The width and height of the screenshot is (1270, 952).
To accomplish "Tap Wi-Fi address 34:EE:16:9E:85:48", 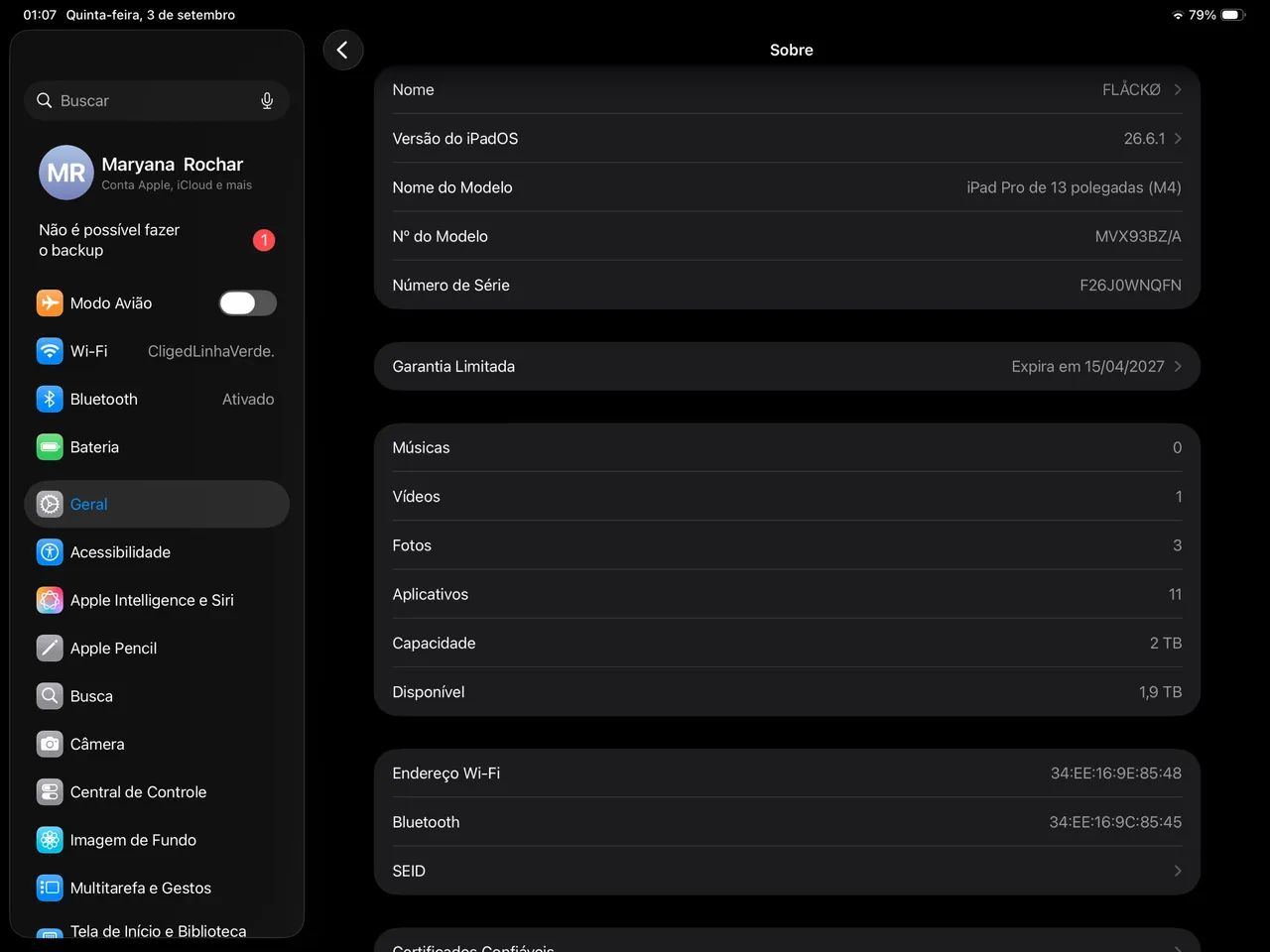I will [1116, 773].
